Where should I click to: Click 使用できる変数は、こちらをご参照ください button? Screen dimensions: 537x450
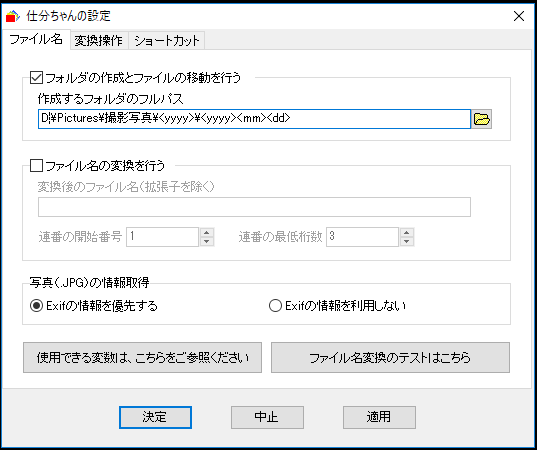142,358
